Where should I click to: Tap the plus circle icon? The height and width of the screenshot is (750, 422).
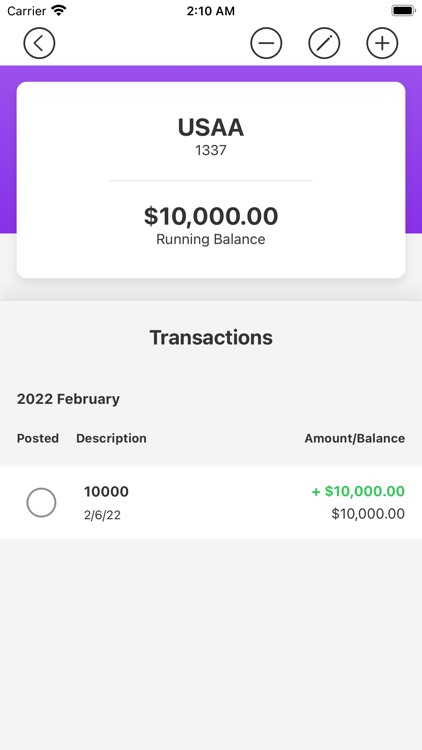382,43
